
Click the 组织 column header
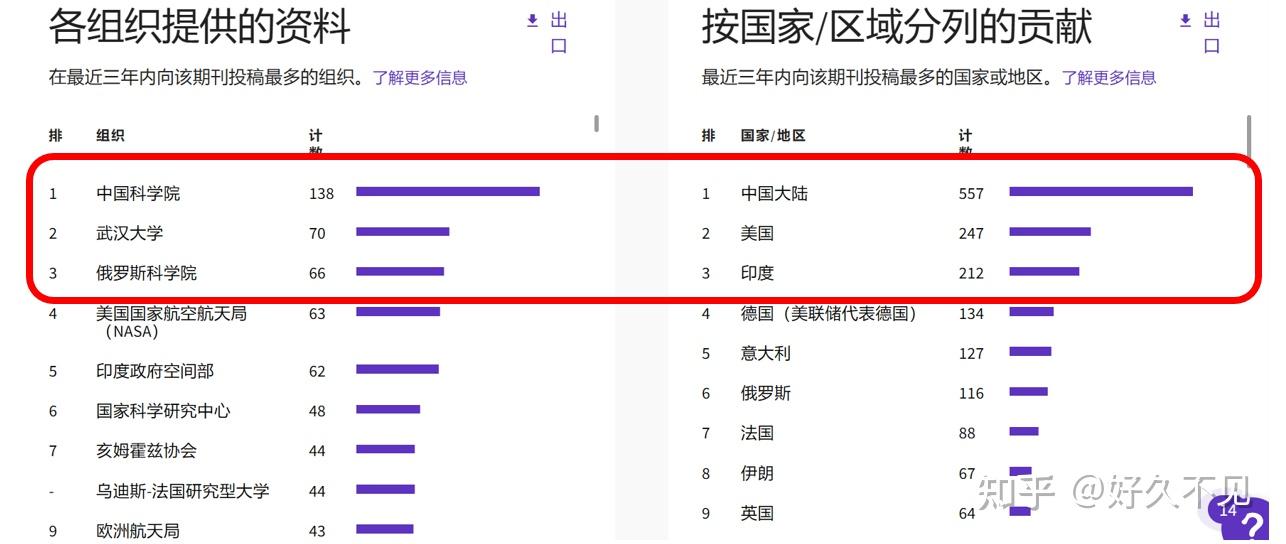[110, 136]
